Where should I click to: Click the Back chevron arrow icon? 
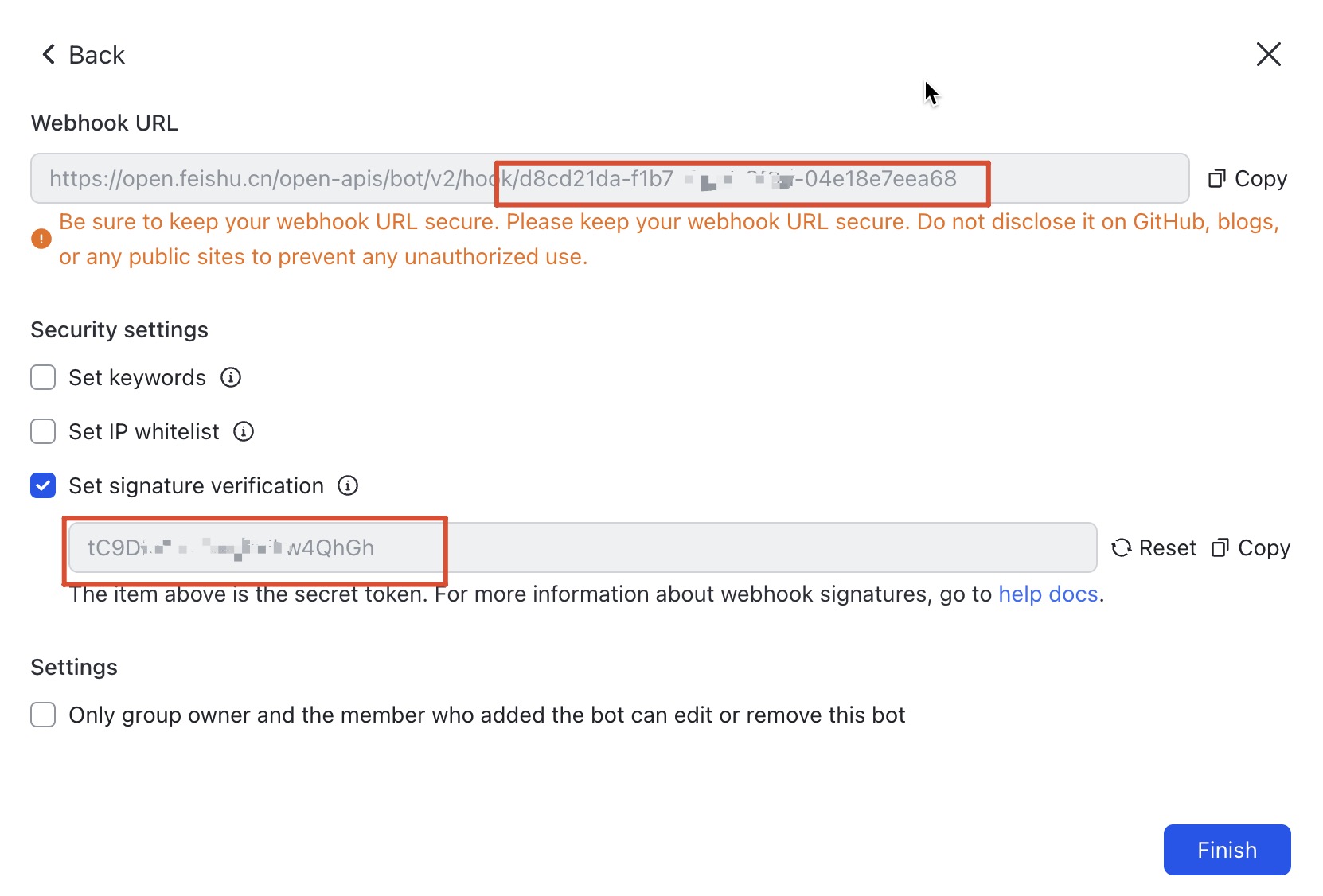[x=49, y=54]
